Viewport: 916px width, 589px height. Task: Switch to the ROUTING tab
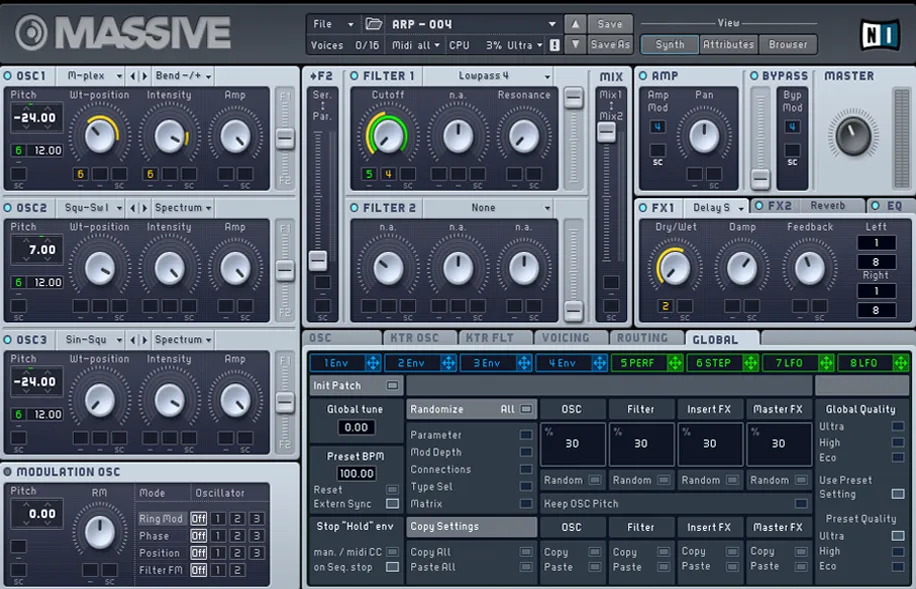click(x=646, y=338)
